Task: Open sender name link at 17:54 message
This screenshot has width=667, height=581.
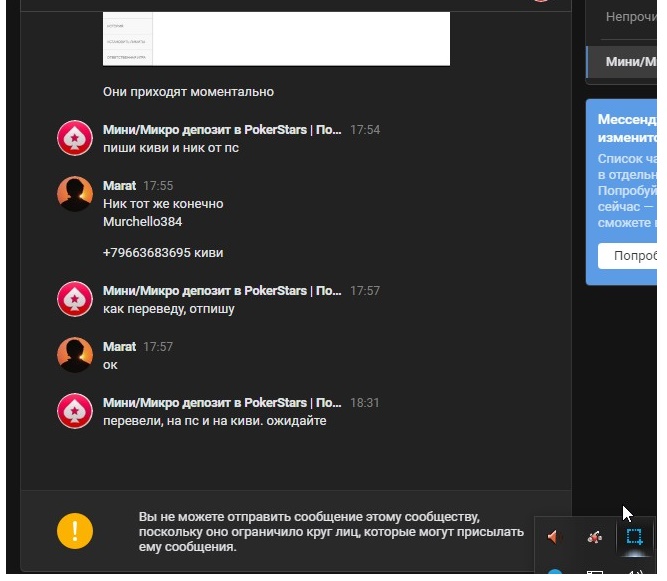Action: [x=222, y=130]
